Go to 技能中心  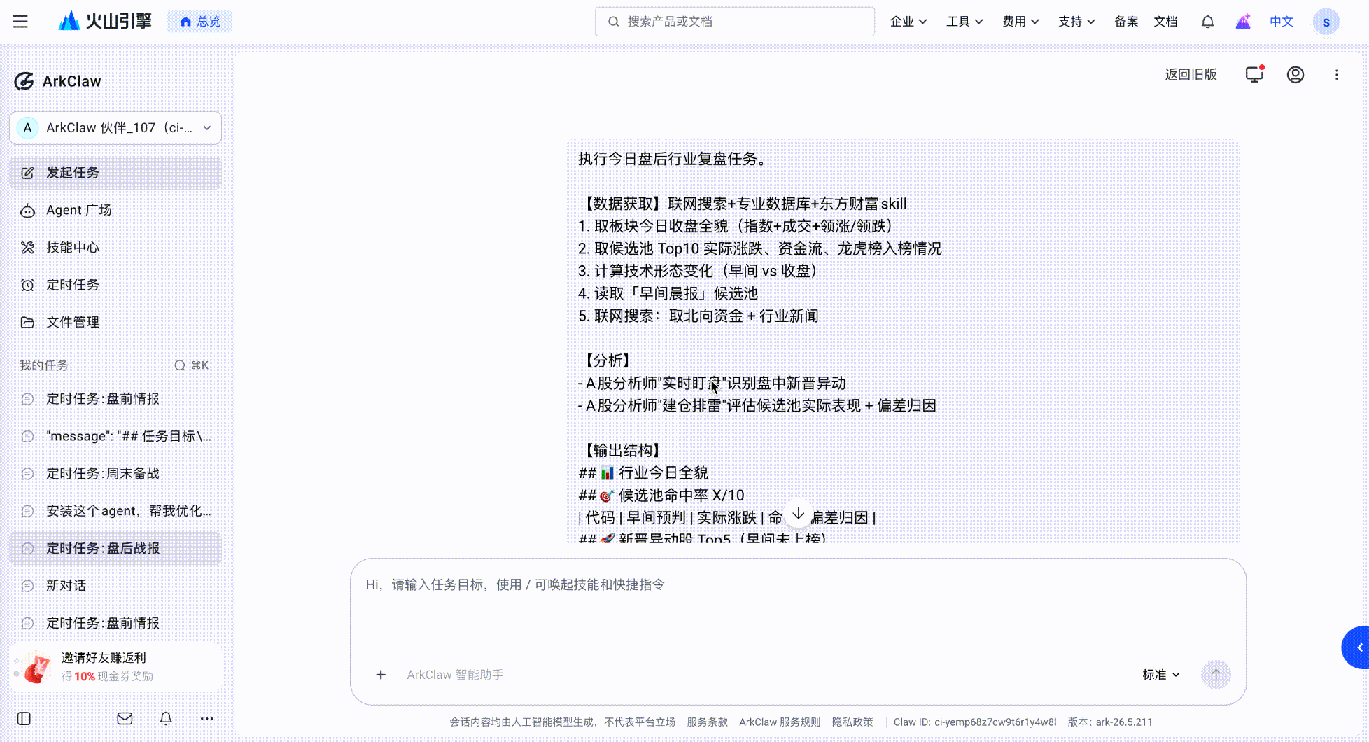point(116,247)
